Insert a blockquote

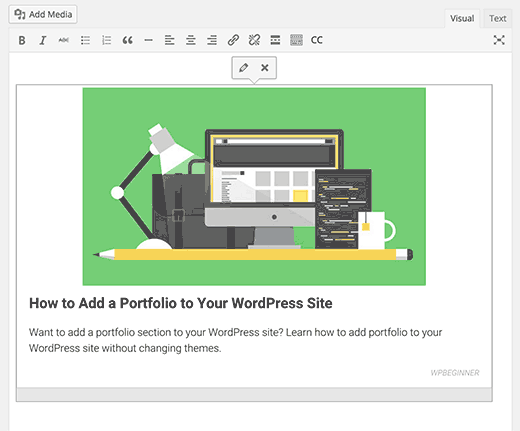pos(127,40)
